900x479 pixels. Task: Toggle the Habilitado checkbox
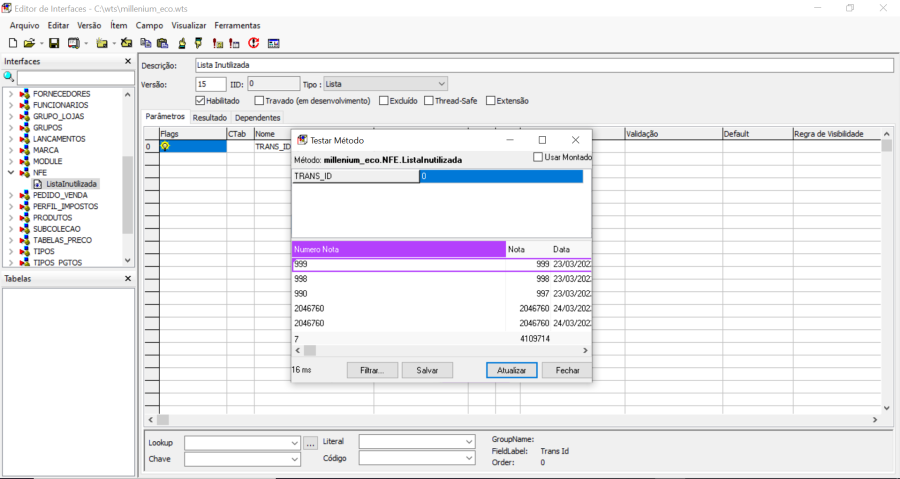[200, 100]
